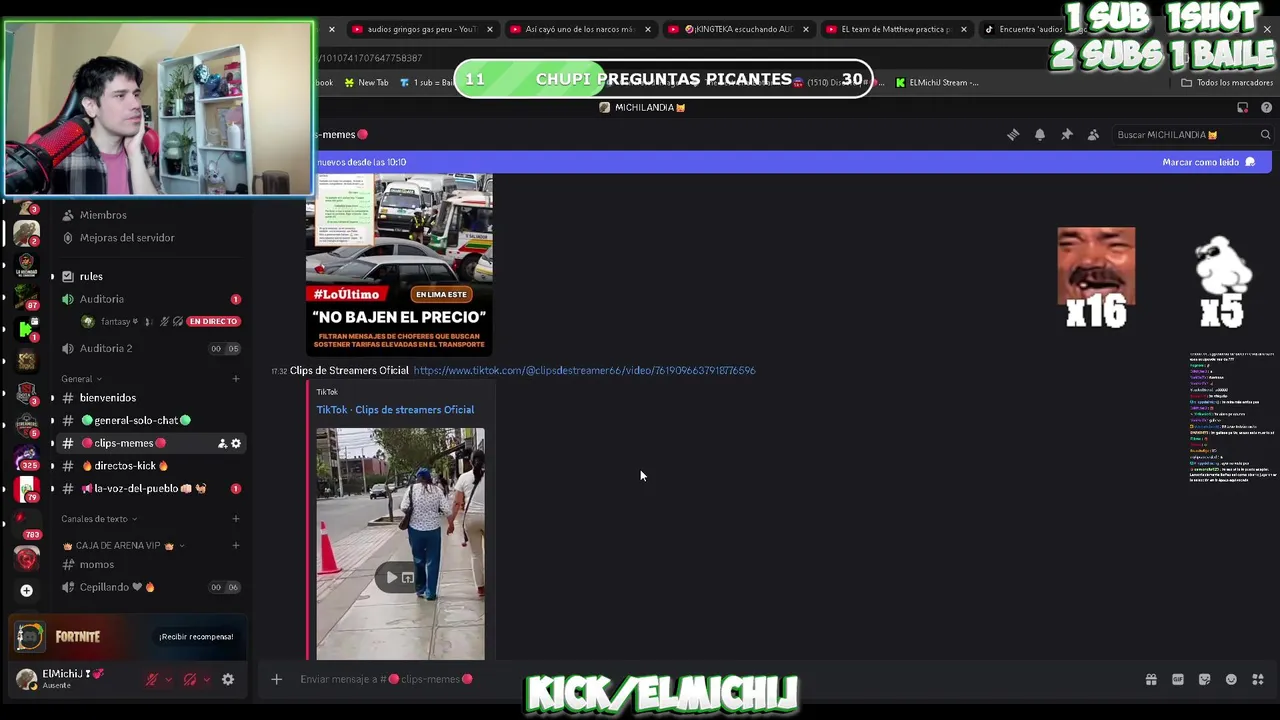Open the Discord help question-mark icon
1280x720 pixels.
click(1267, 108)
